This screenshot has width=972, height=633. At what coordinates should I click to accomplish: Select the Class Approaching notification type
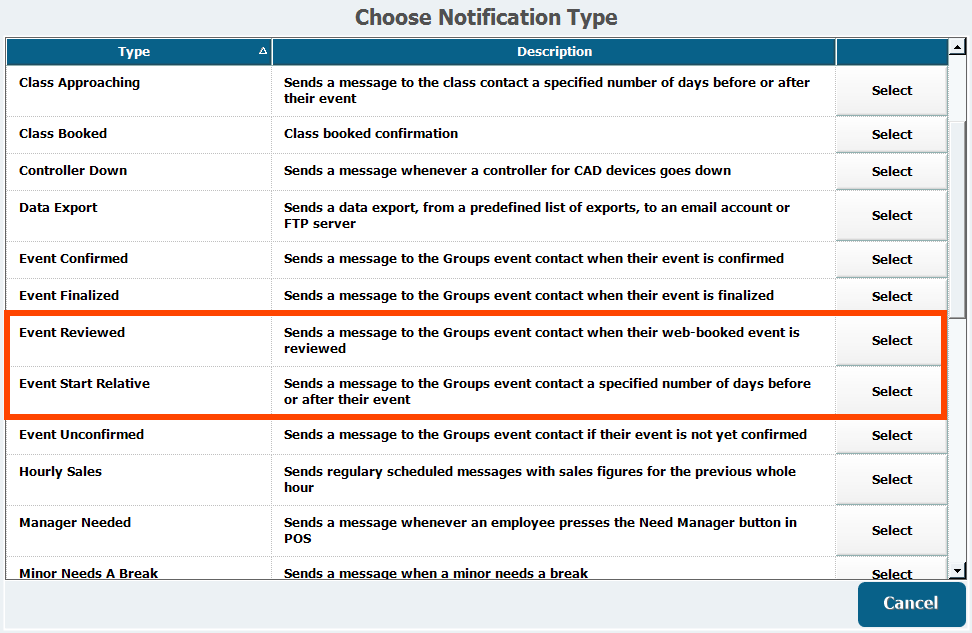pos(891,90)
